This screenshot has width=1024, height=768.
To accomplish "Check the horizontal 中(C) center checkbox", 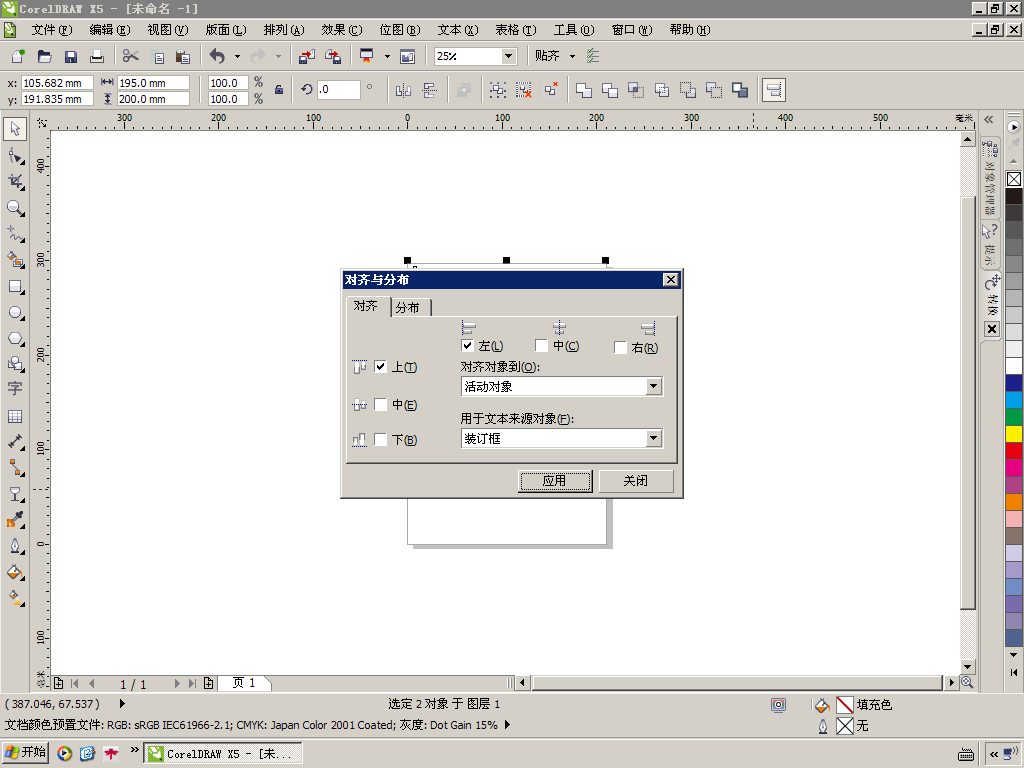I will tap(541, 345).
